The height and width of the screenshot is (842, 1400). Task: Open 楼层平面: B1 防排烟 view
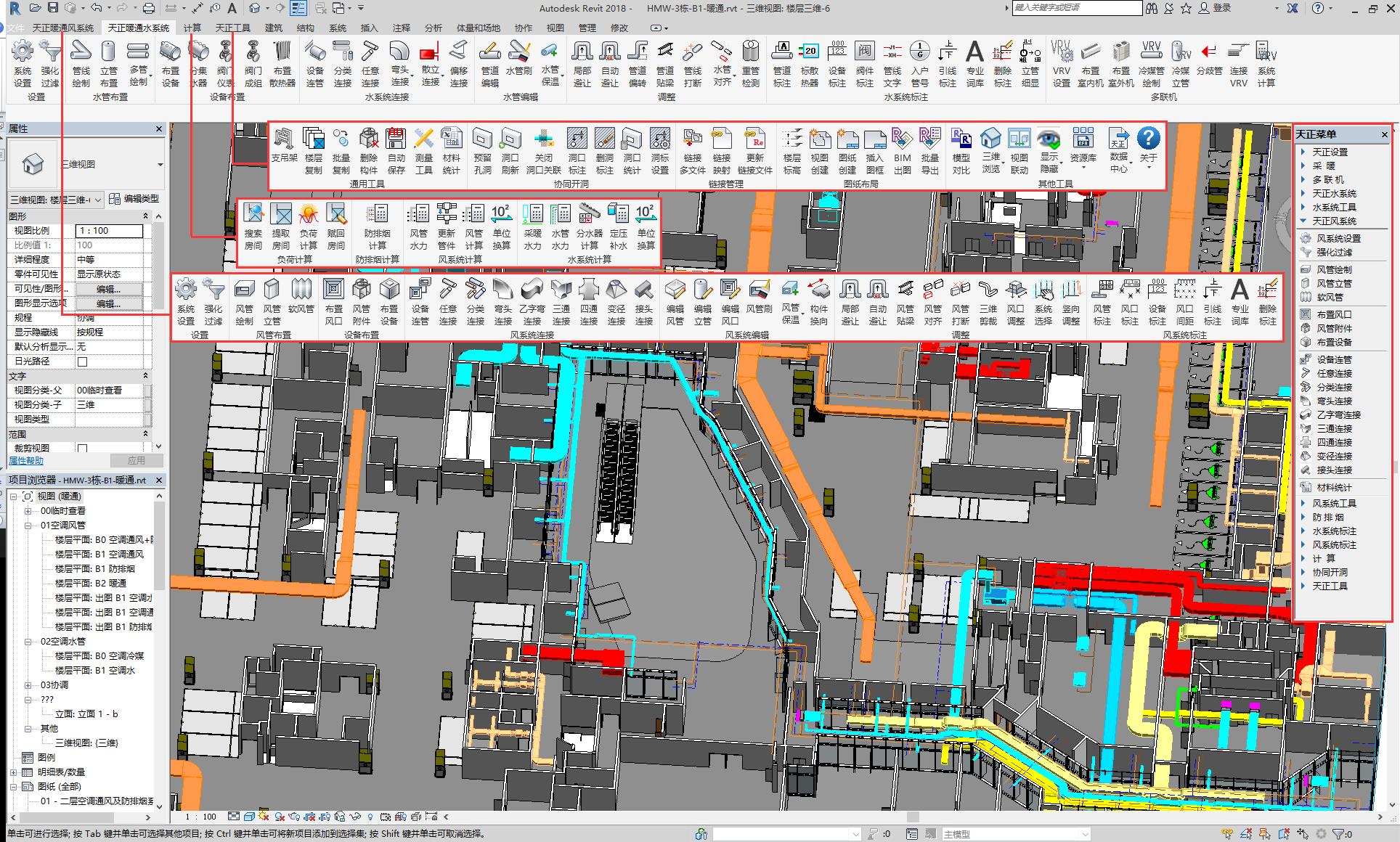click(94, 569)
